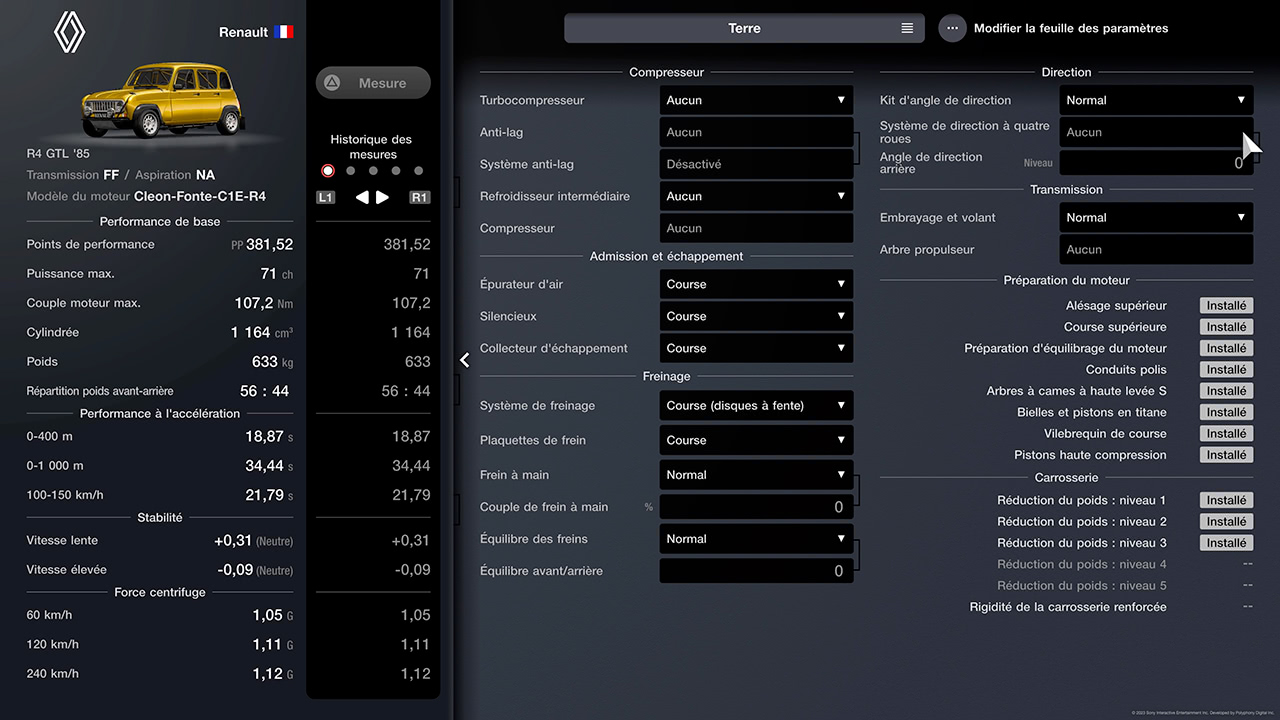Image resolution: width=1280 pixels, height=720 pixels.
Task: Click the Équilibre avant/arrière value field
Action: tap(756, 571)
